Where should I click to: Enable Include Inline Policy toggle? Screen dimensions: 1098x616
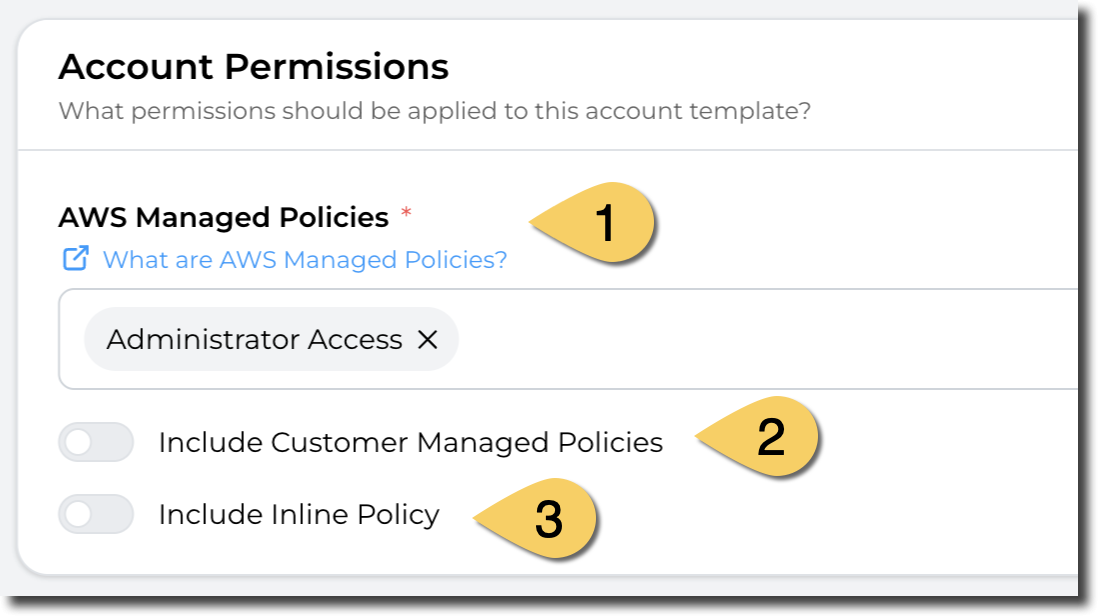(96, 514)
